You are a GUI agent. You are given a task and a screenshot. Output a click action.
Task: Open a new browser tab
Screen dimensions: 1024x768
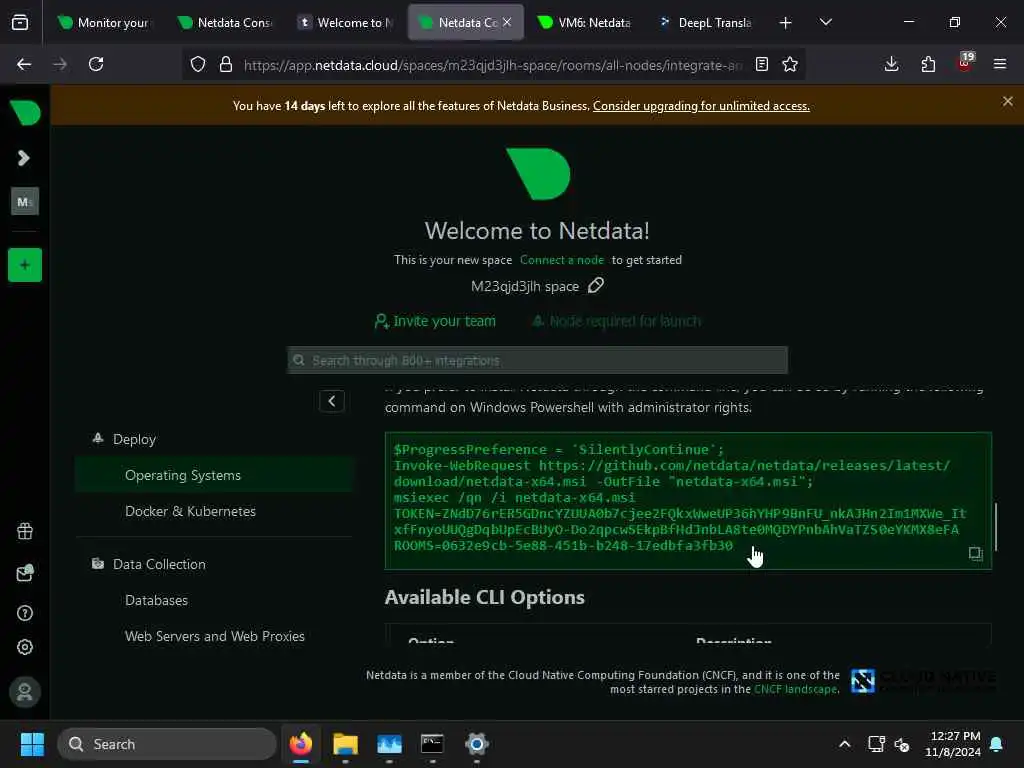tap(785, 23)
